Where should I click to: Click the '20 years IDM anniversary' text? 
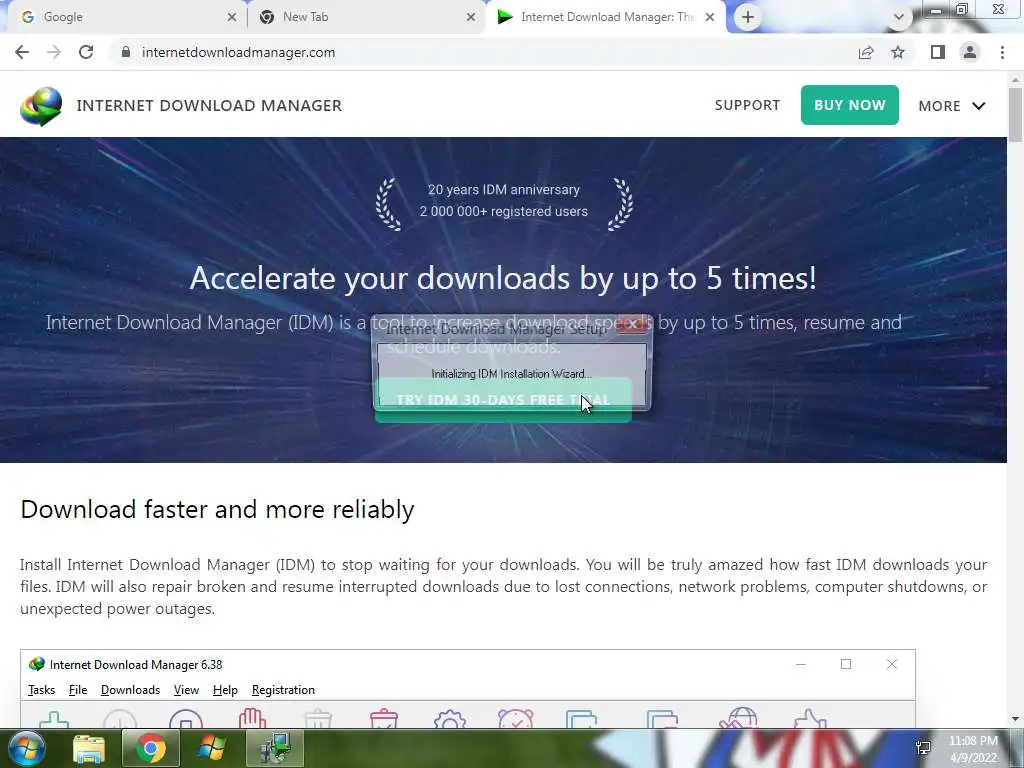(504, 189)
